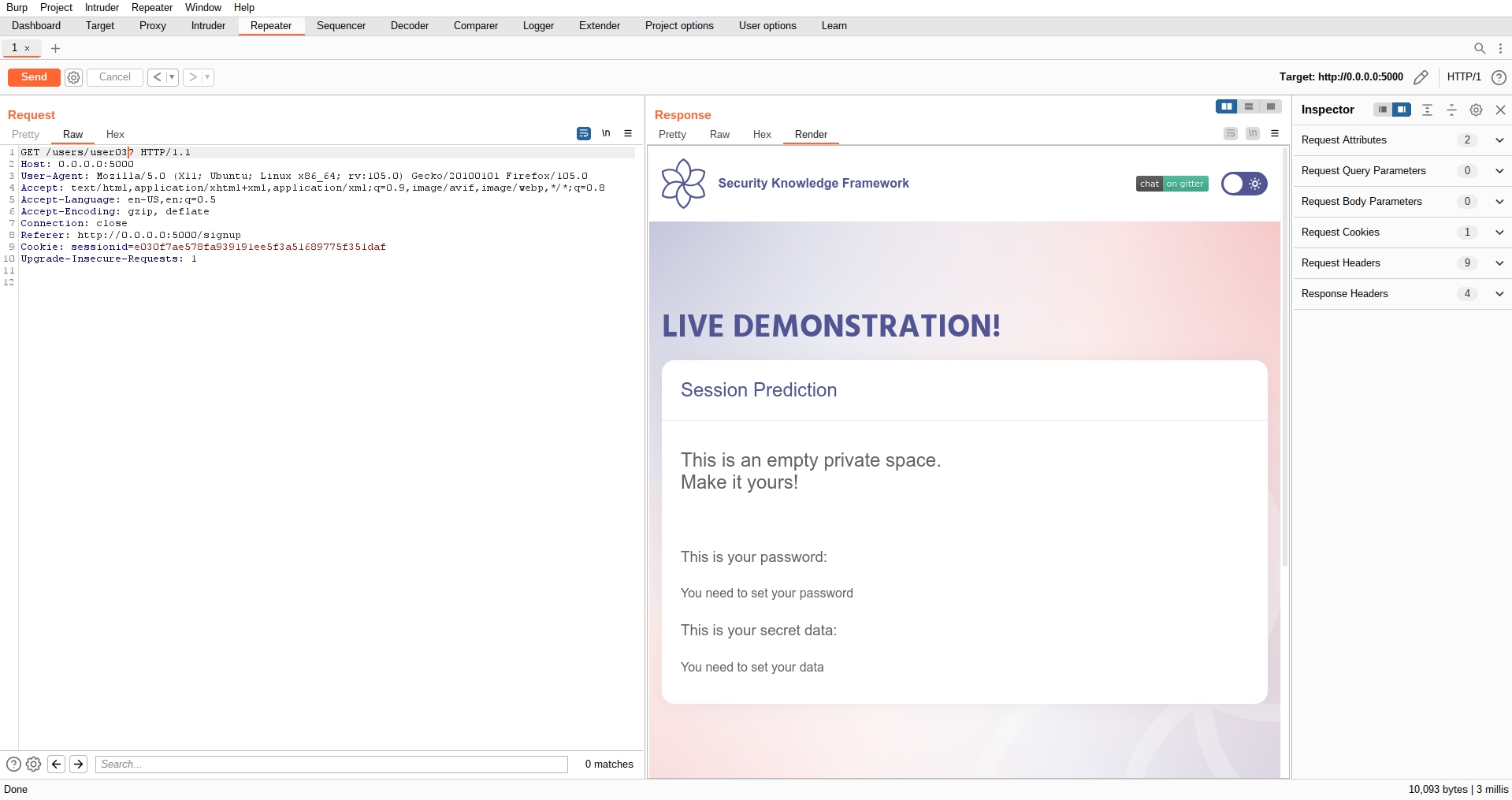
Task: Open the Intruder menu in menu bar
Action: point(102,7)
